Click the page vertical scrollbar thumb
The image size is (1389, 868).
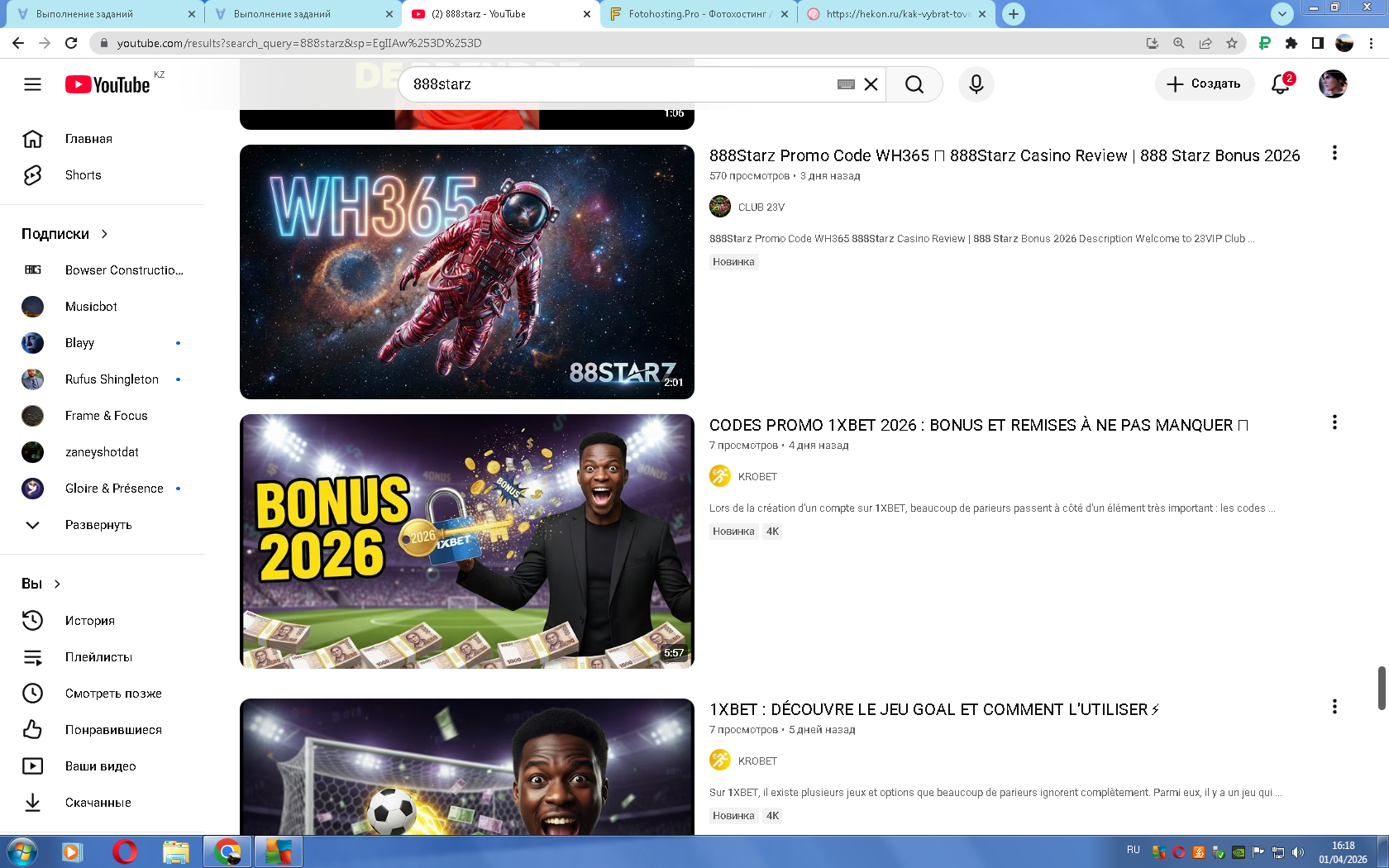1381,687
